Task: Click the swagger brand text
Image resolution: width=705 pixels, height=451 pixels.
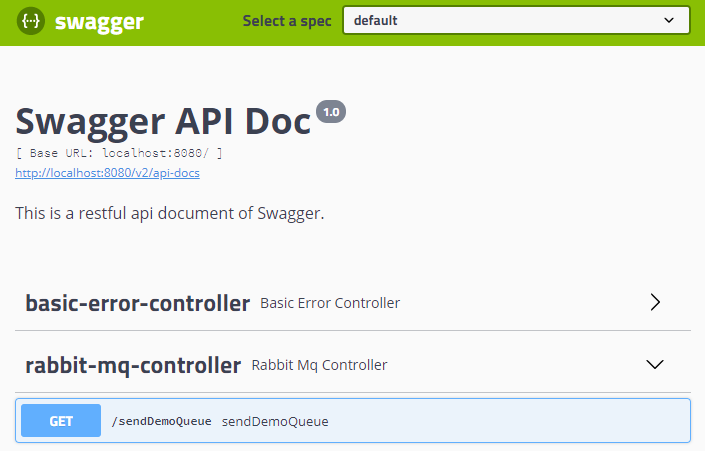Action: (99, 22)
